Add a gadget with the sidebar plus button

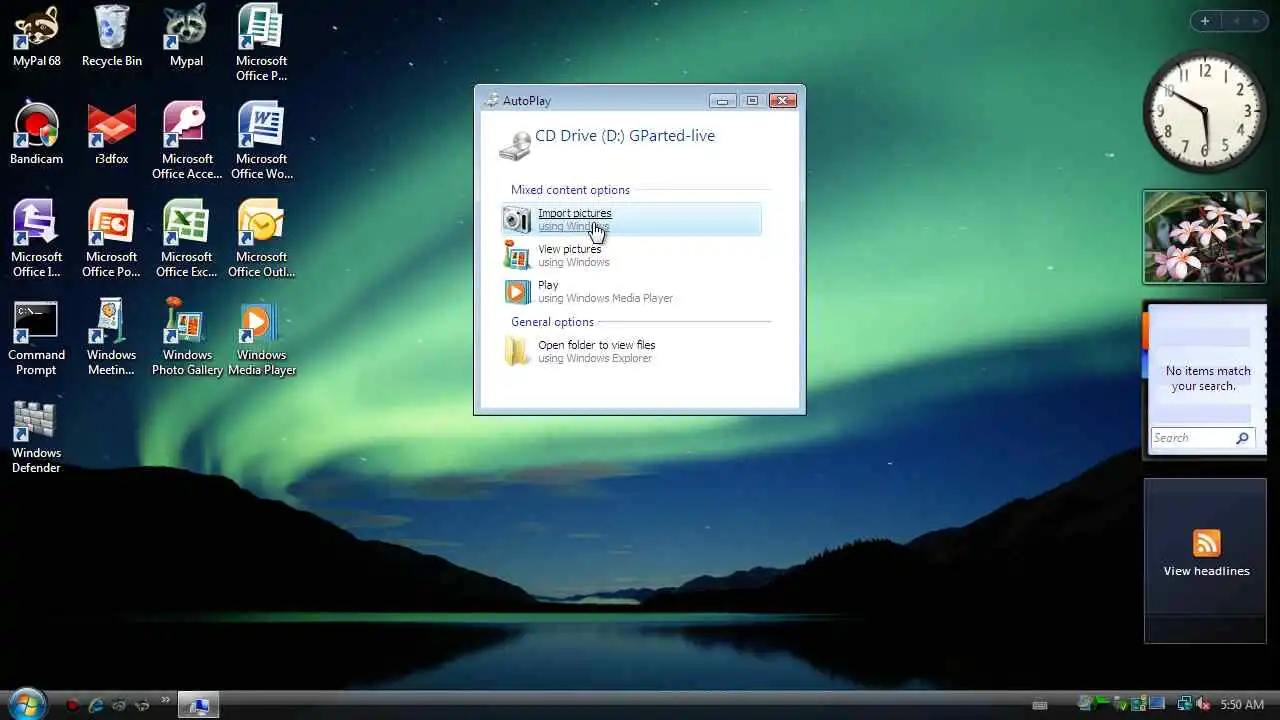click(1205, 21)
